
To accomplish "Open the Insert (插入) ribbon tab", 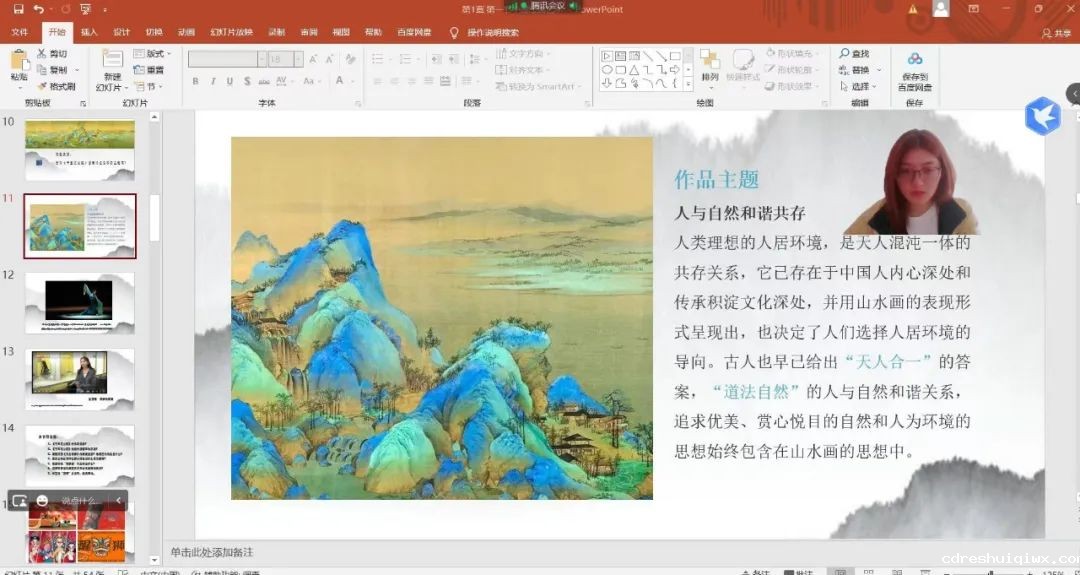I will (89, 32).
